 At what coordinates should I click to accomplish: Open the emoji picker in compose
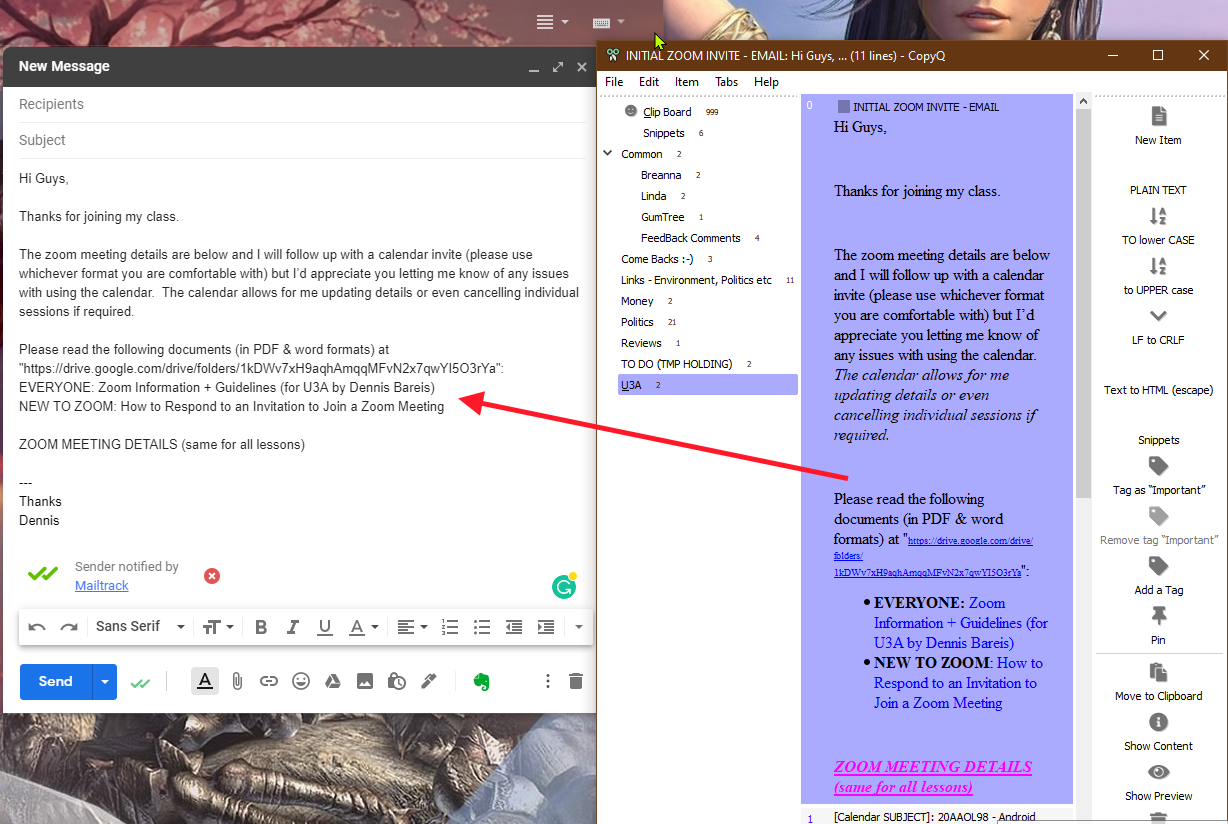pyautogui.click(x=301, y=681)
